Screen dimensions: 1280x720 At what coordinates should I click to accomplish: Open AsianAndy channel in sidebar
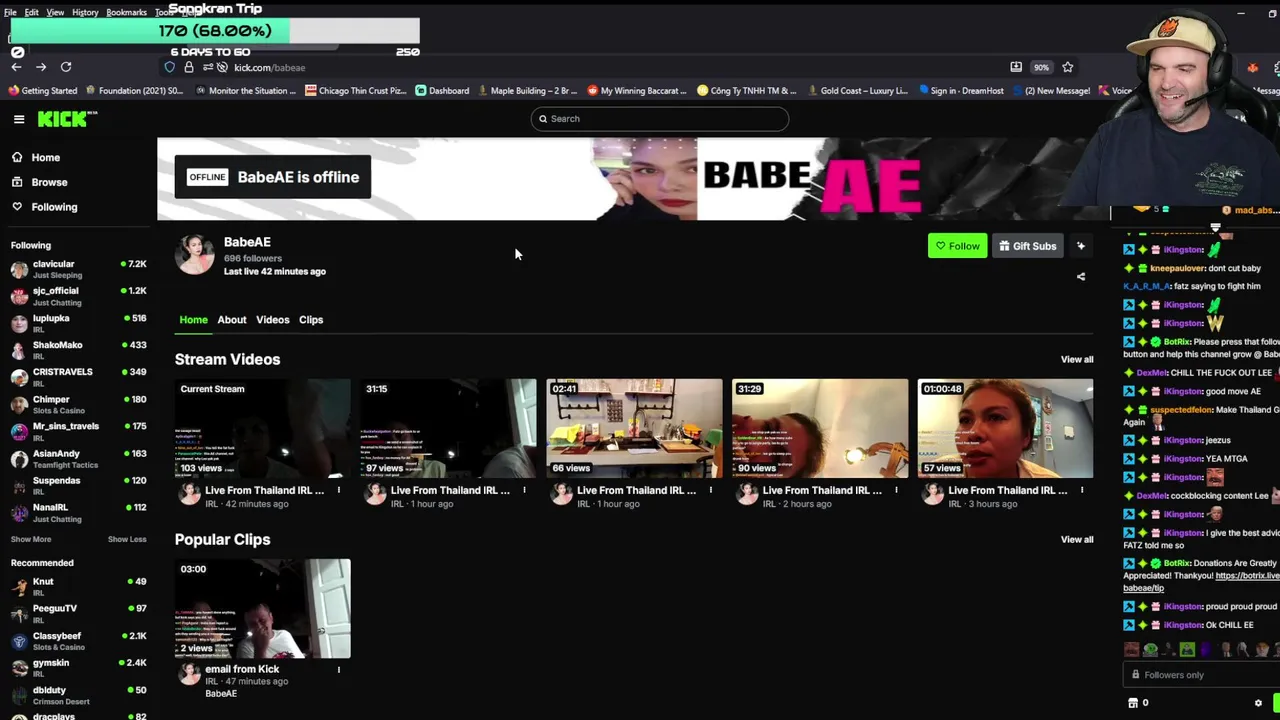point(78,458)
